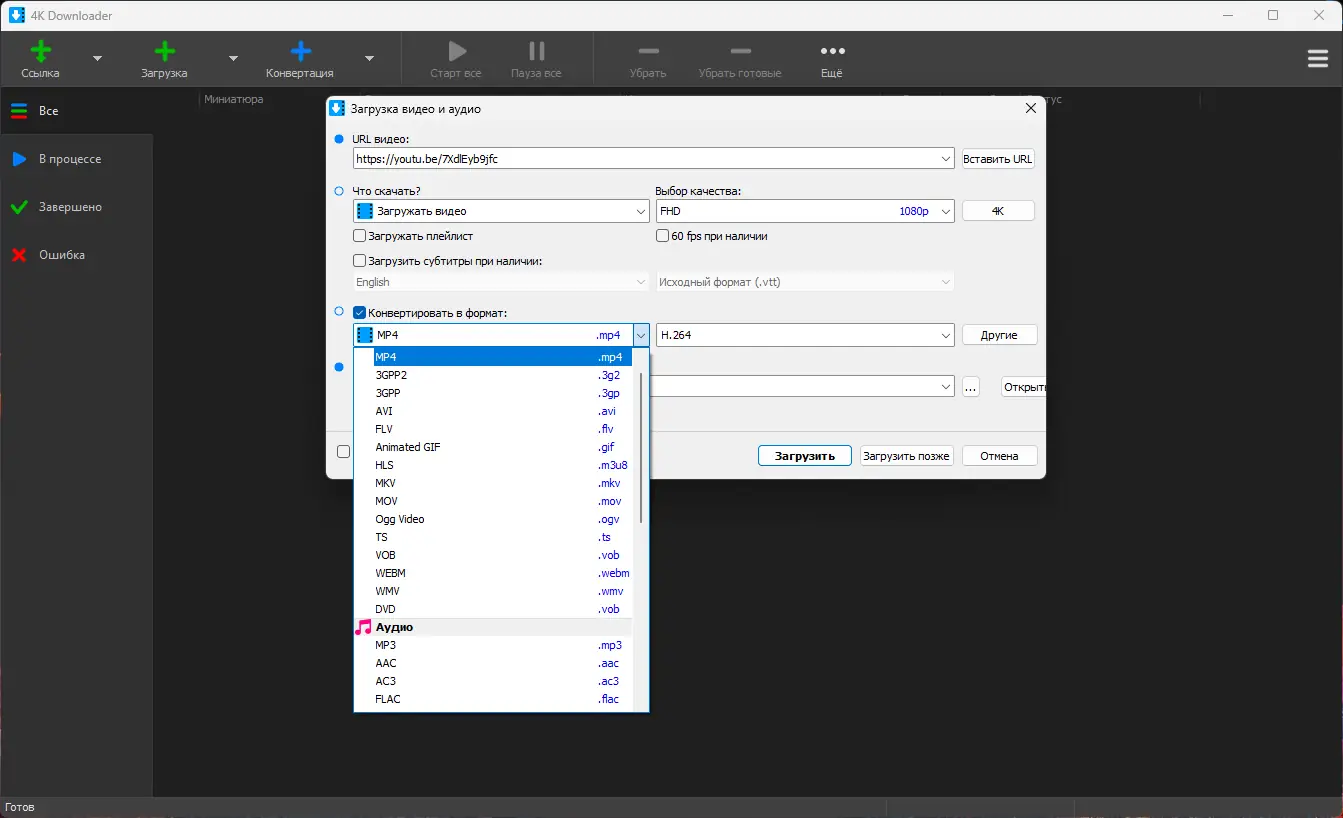Enable the Загружать плейлист checkbox
1343x818 pixels.
358,235
